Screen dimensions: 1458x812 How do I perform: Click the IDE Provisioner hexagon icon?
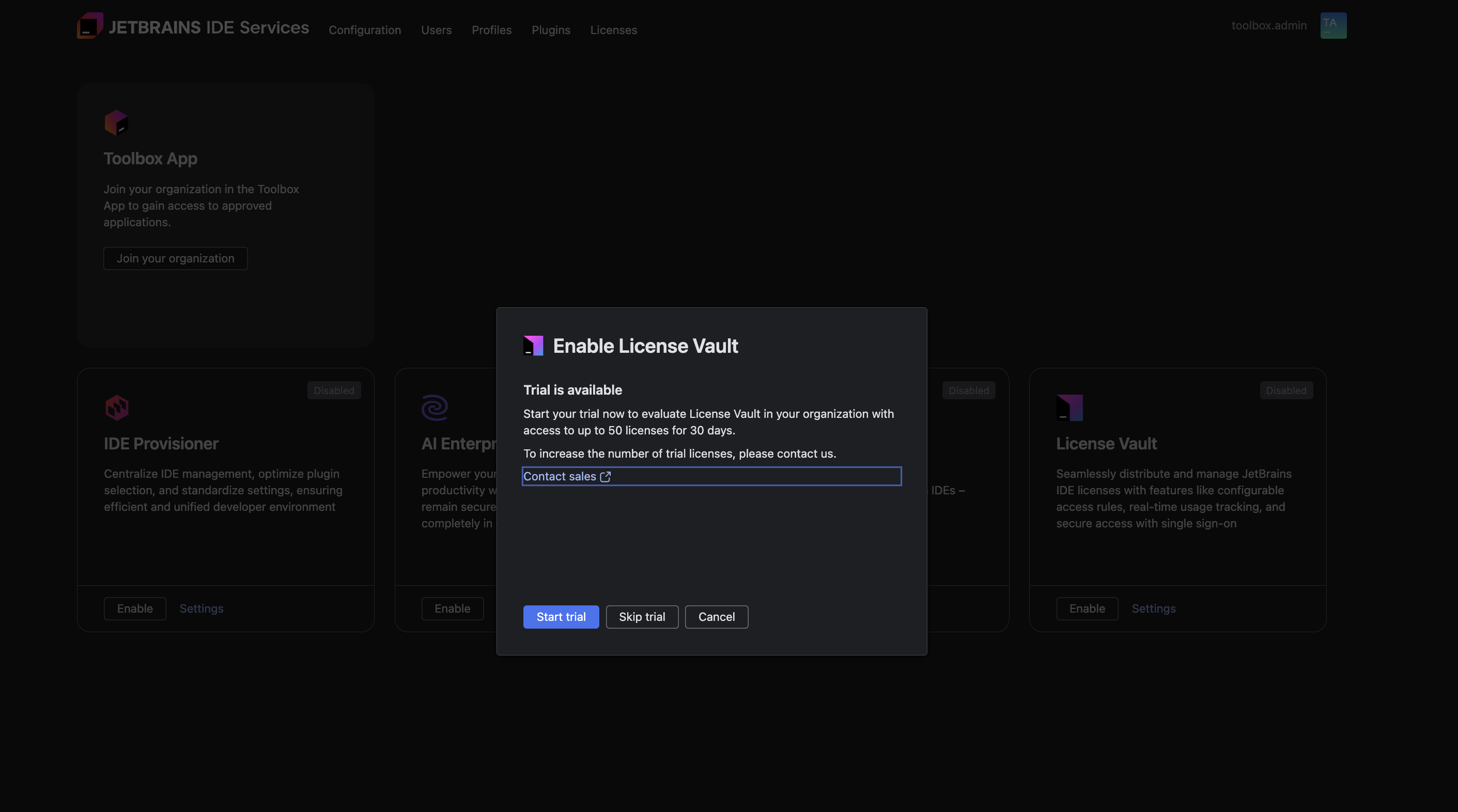pos(117,408)
